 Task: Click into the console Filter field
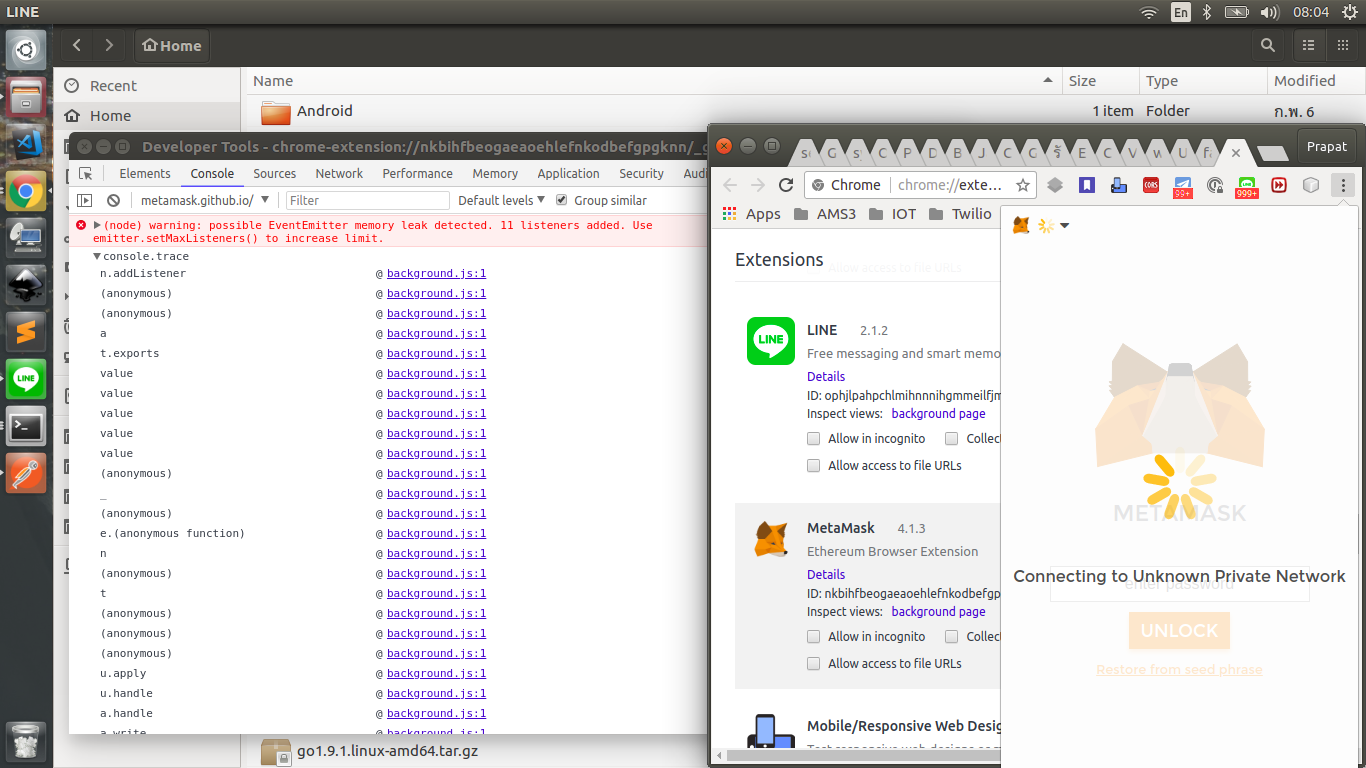pos(366,200)
